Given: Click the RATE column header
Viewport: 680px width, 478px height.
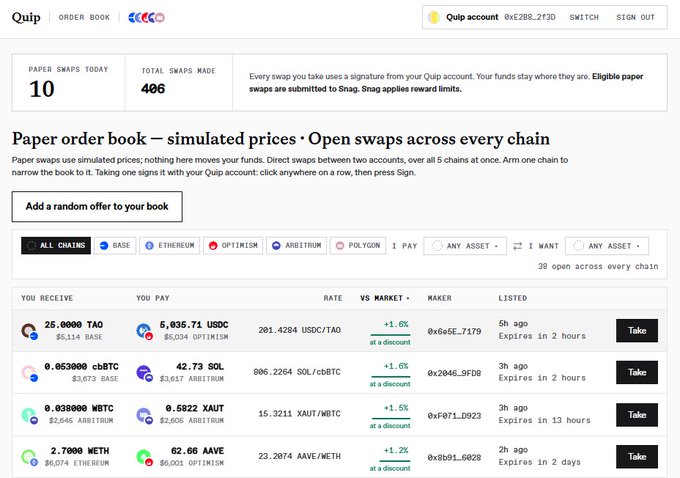Looking at the screenshot, I should 333,298.
